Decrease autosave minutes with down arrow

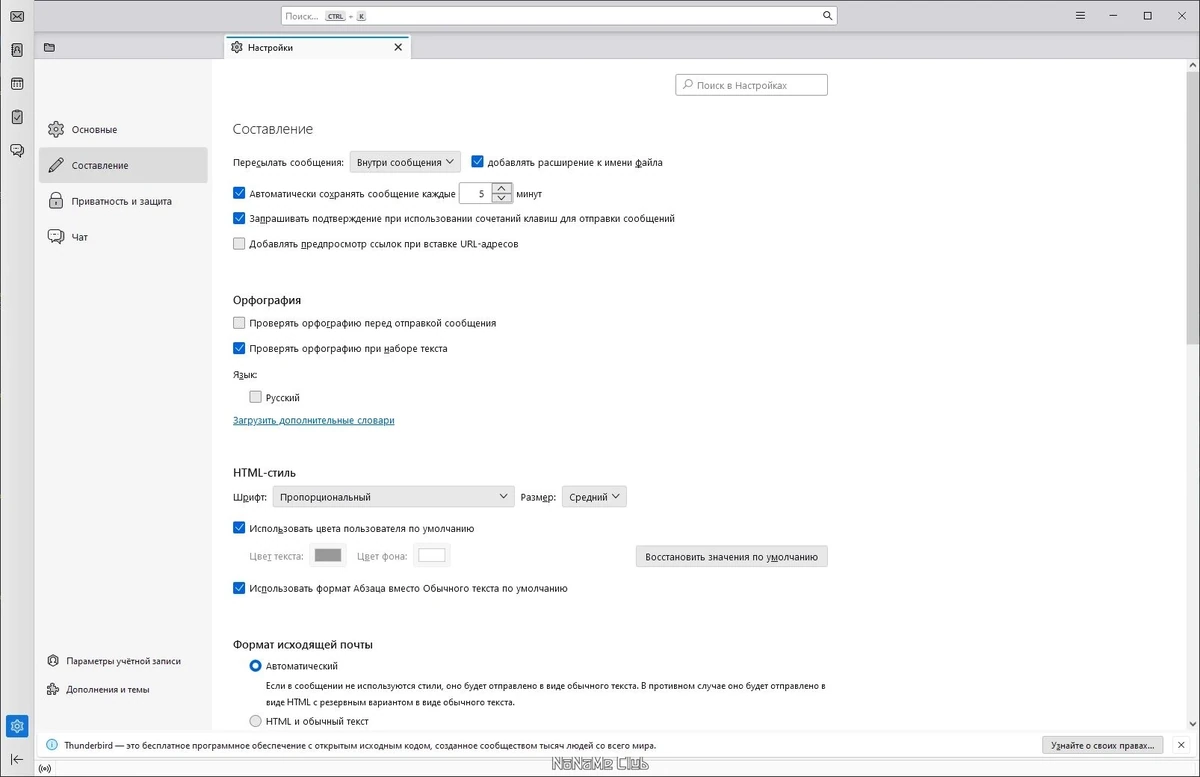coord(502,198)
